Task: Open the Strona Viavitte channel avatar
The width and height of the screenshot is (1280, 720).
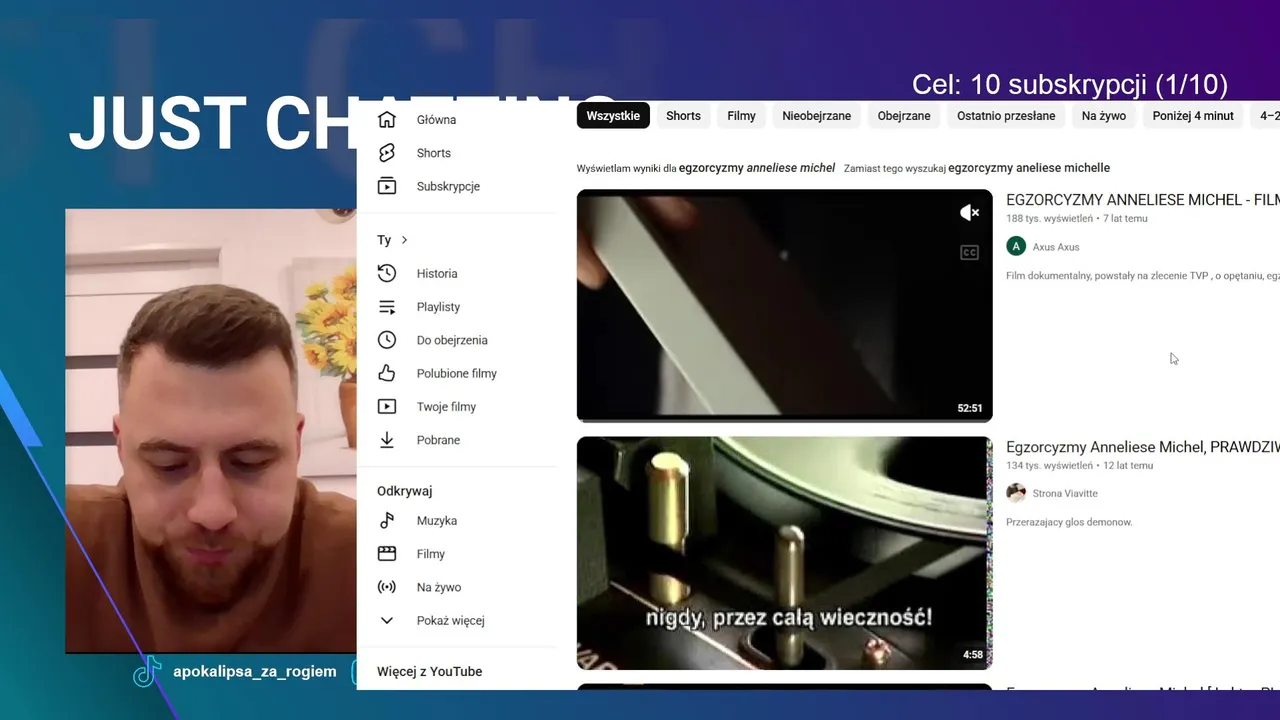Action: point(1016,493)
